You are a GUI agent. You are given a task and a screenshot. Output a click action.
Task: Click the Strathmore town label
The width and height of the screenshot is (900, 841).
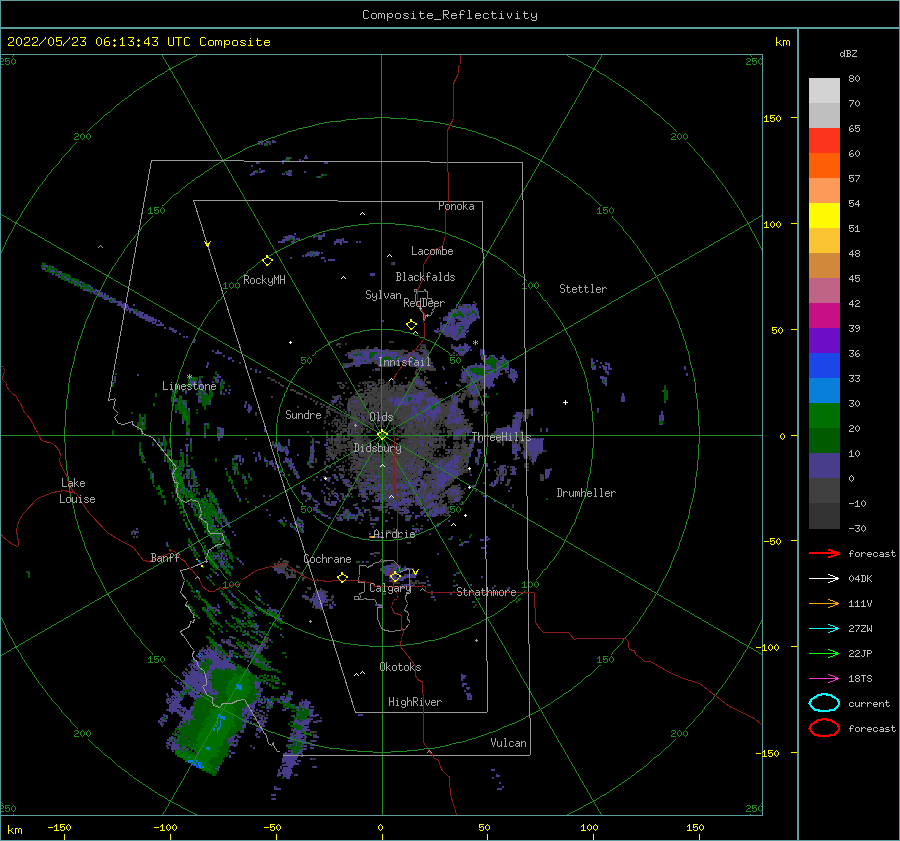point(486,592)
